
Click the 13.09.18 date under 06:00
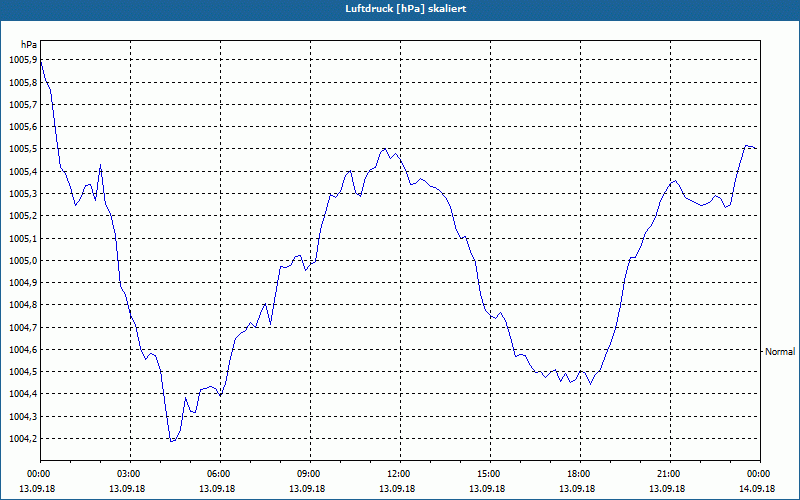pos(217,489)
